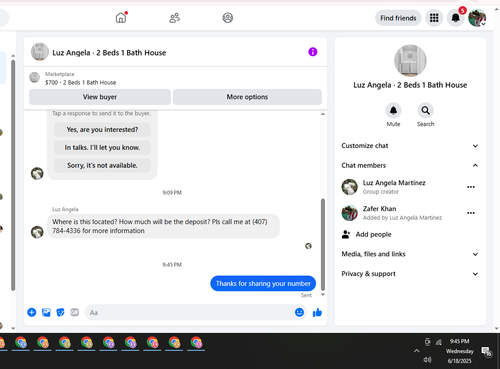Viewport: 500px width, 369px height.
Task: Click the View buyer button
Action: pos(100,97)
